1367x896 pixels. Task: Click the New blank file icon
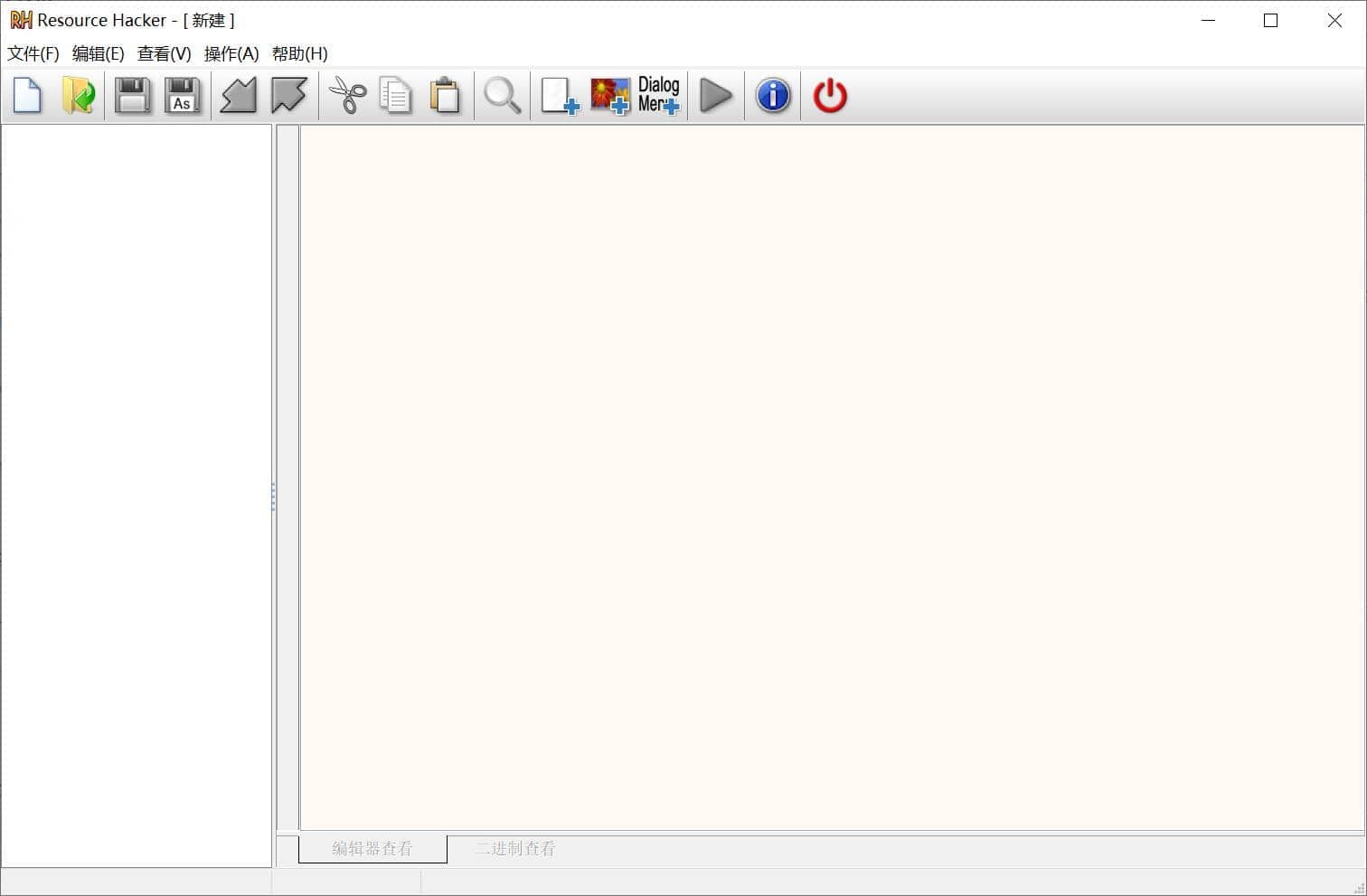(27, 96)
